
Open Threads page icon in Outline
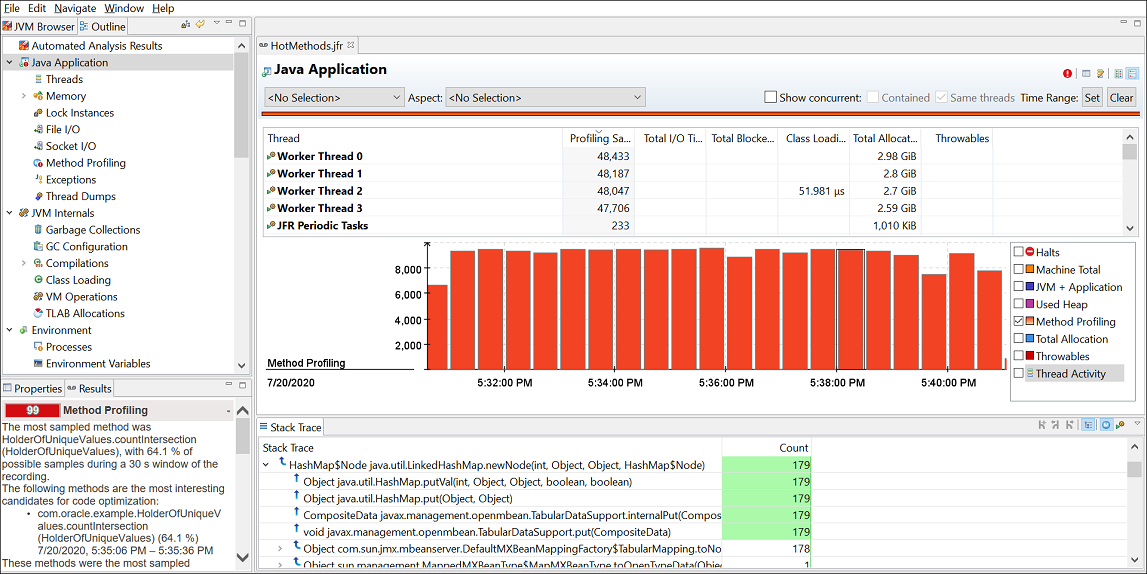(38, 79)
